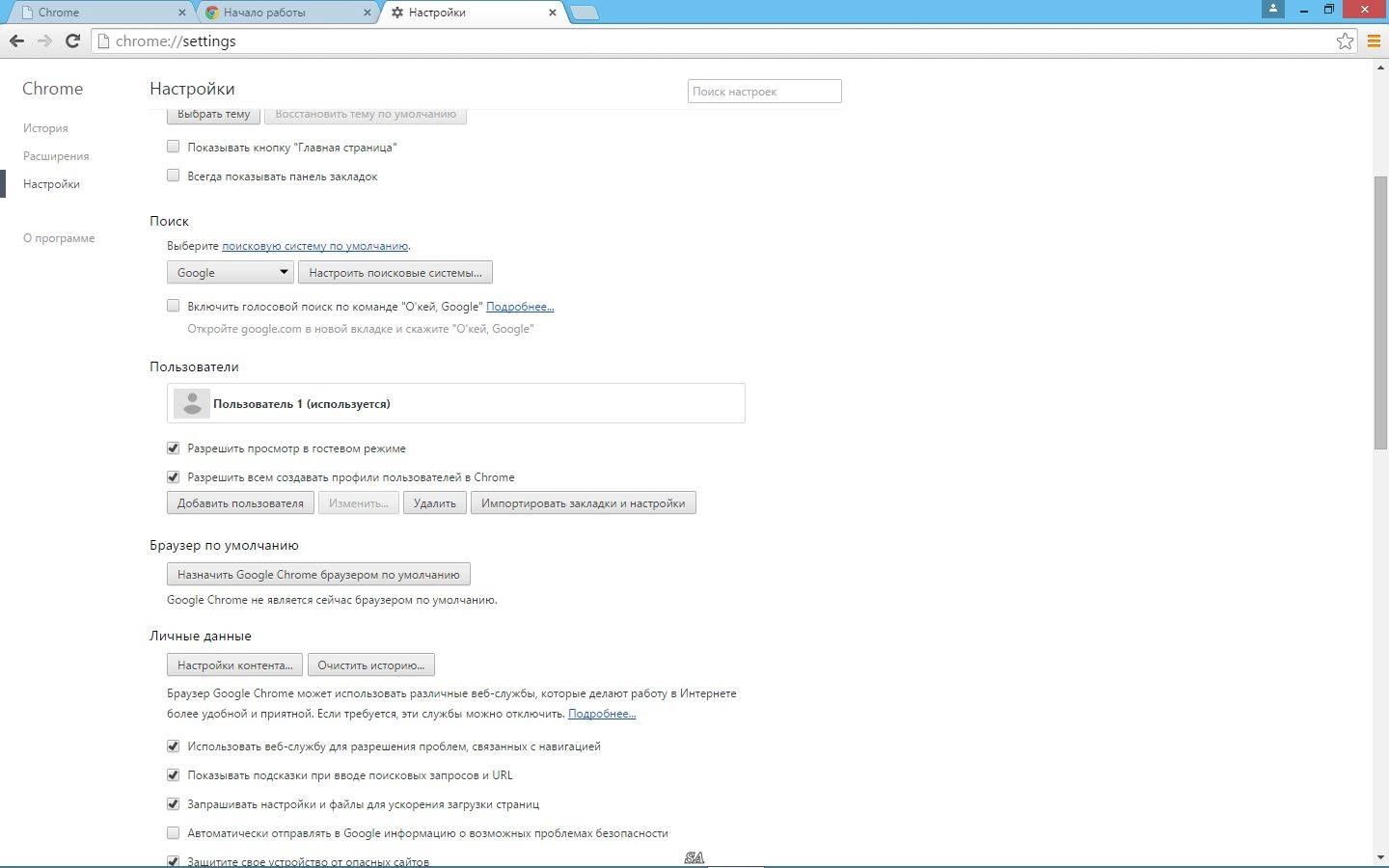Uncheck Разрешить просмотр в гостевом режиме
1389x868 pixels.
[x=174, y=448]
